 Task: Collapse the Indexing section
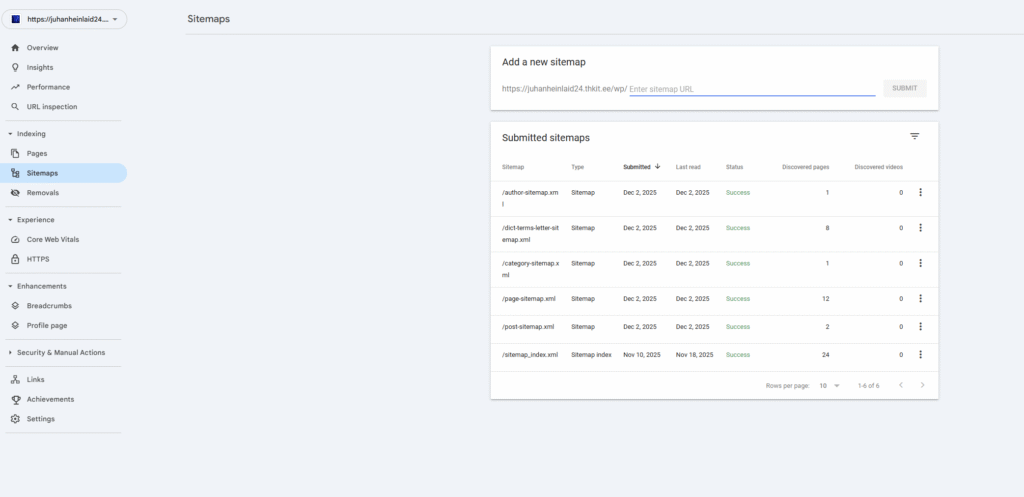point(10,134)
